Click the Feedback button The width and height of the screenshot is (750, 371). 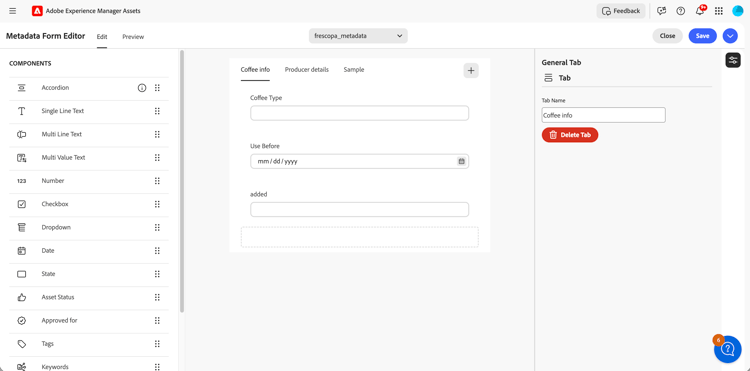point(621,11)
